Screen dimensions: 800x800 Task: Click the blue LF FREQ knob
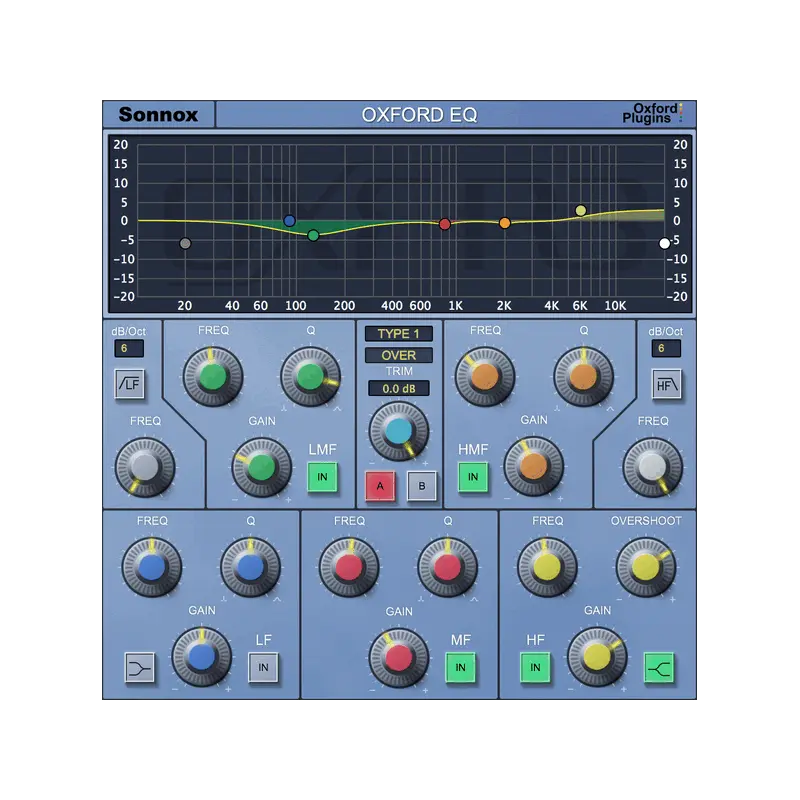[152, 567]
